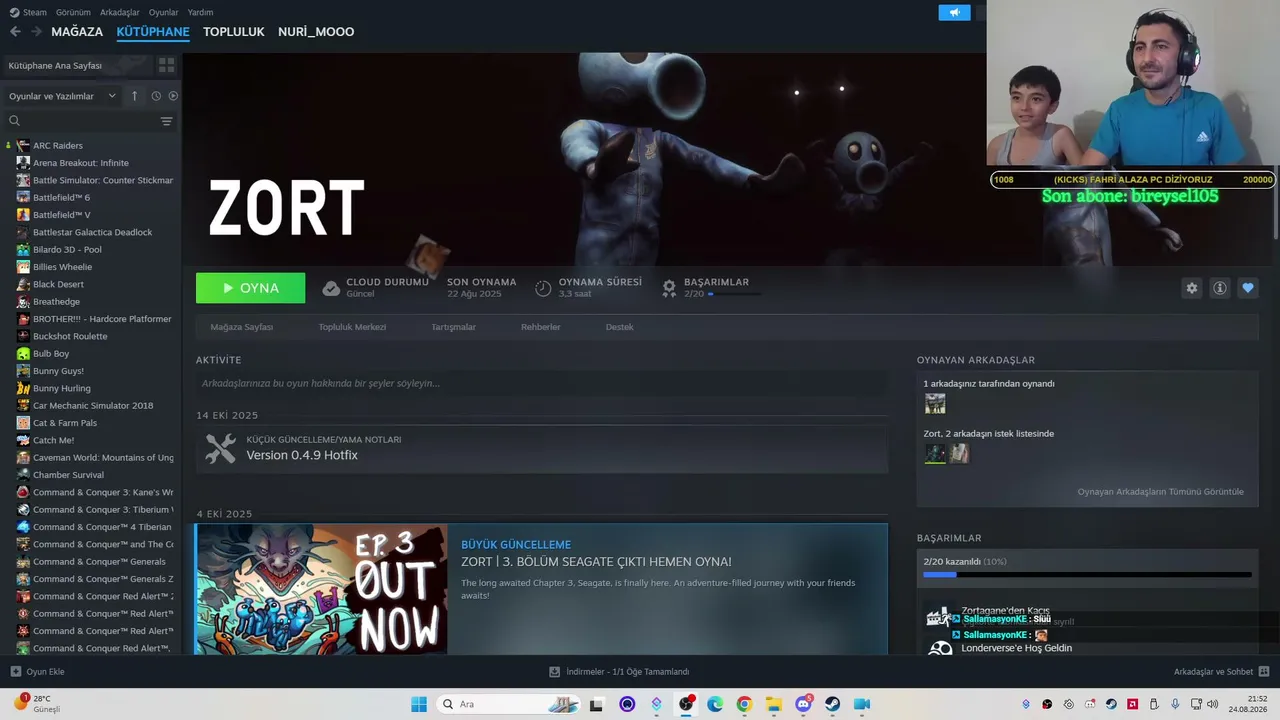Image resolution: width=1280 pixels, height=720 pixels.
Task: Switch library to grid view icon
Action: pos(166,65)
